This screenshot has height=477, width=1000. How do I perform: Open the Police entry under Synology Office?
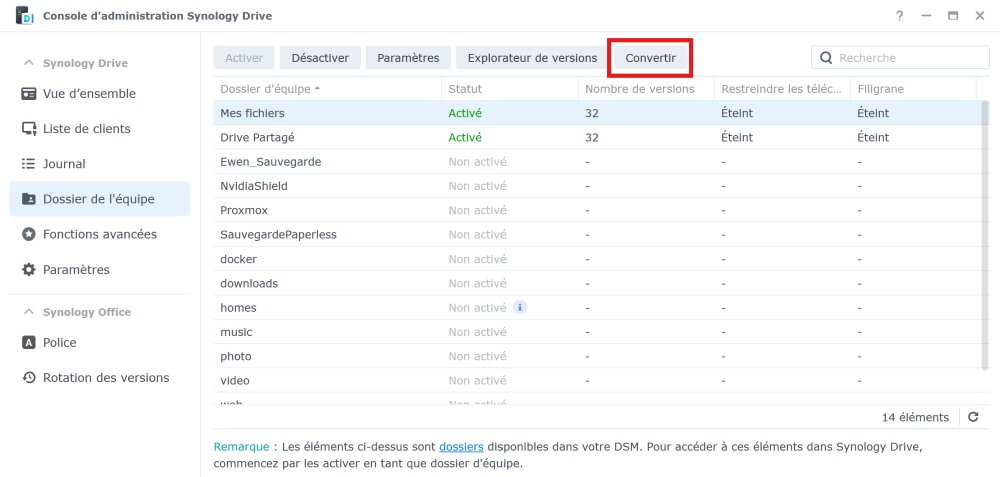coord(99,342)
